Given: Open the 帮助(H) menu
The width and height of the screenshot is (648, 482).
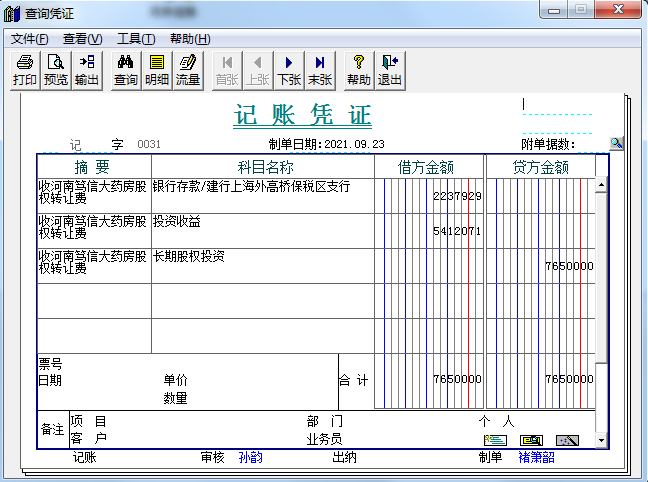Looking at the screenshot, I should point(190,39).
